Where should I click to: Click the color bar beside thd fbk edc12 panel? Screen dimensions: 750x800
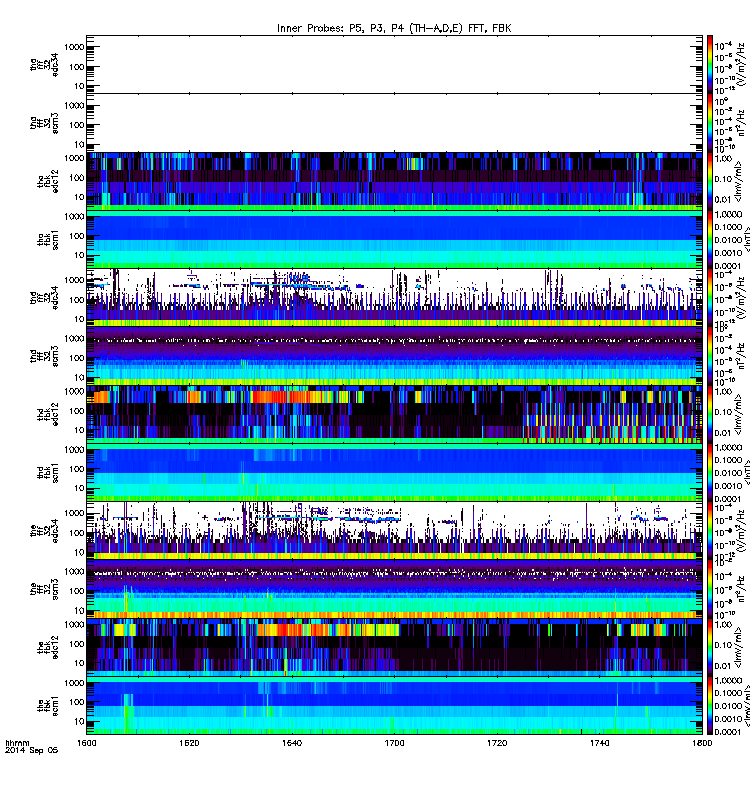coord(710,414)
